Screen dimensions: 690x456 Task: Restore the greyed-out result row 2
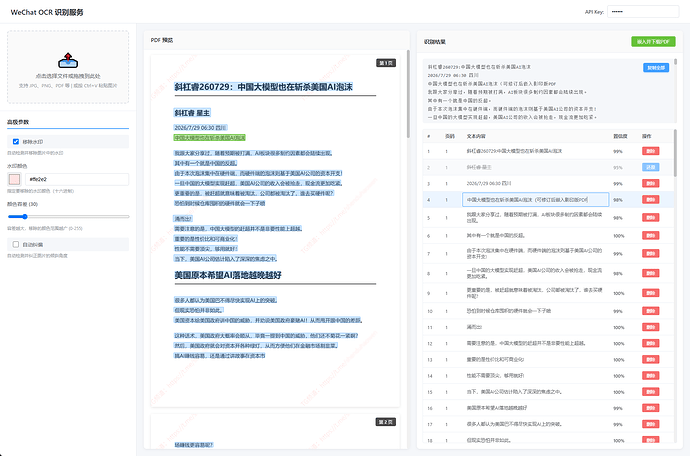pos(650,167)
